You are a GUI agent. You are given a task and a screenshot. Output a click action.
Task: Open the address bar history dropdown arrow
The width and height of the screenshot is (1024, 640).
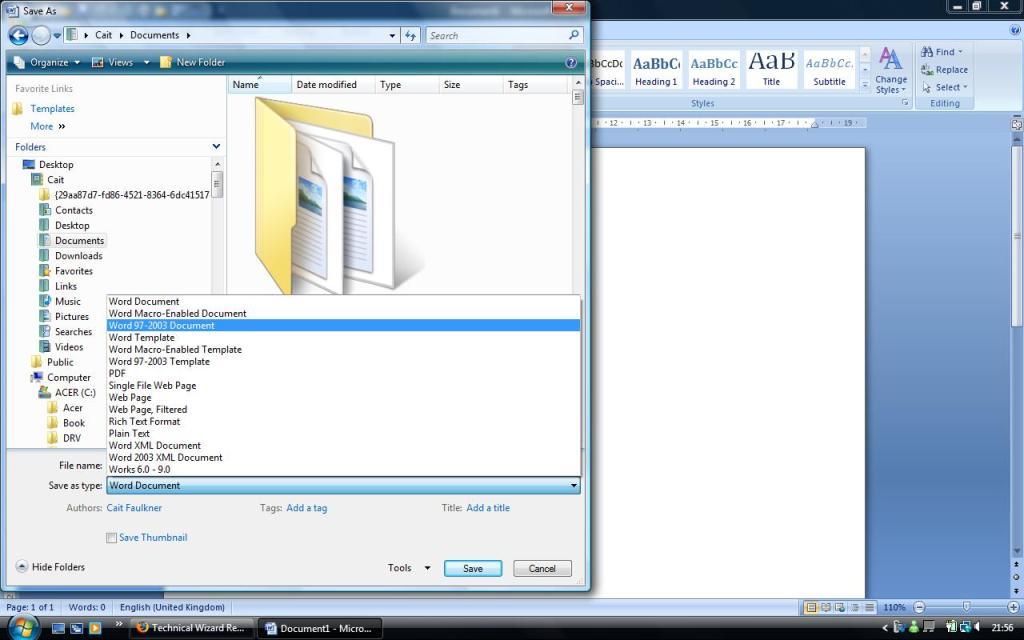coord(392,35)
